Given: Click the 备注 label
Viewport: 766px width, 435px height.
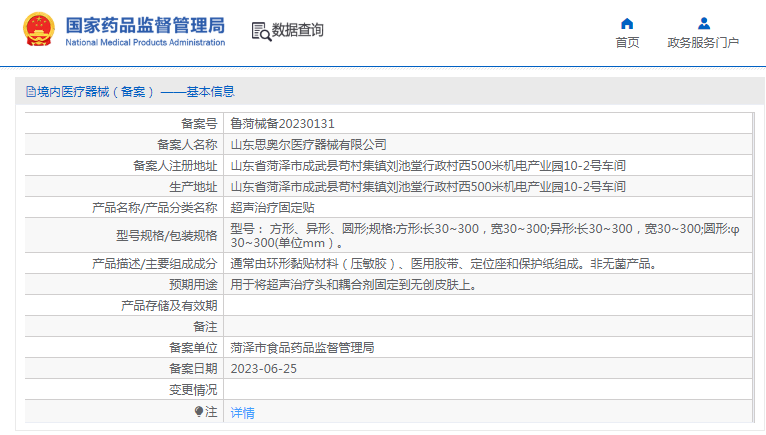Looking at the screenshot, I should (x=205, y=326).
